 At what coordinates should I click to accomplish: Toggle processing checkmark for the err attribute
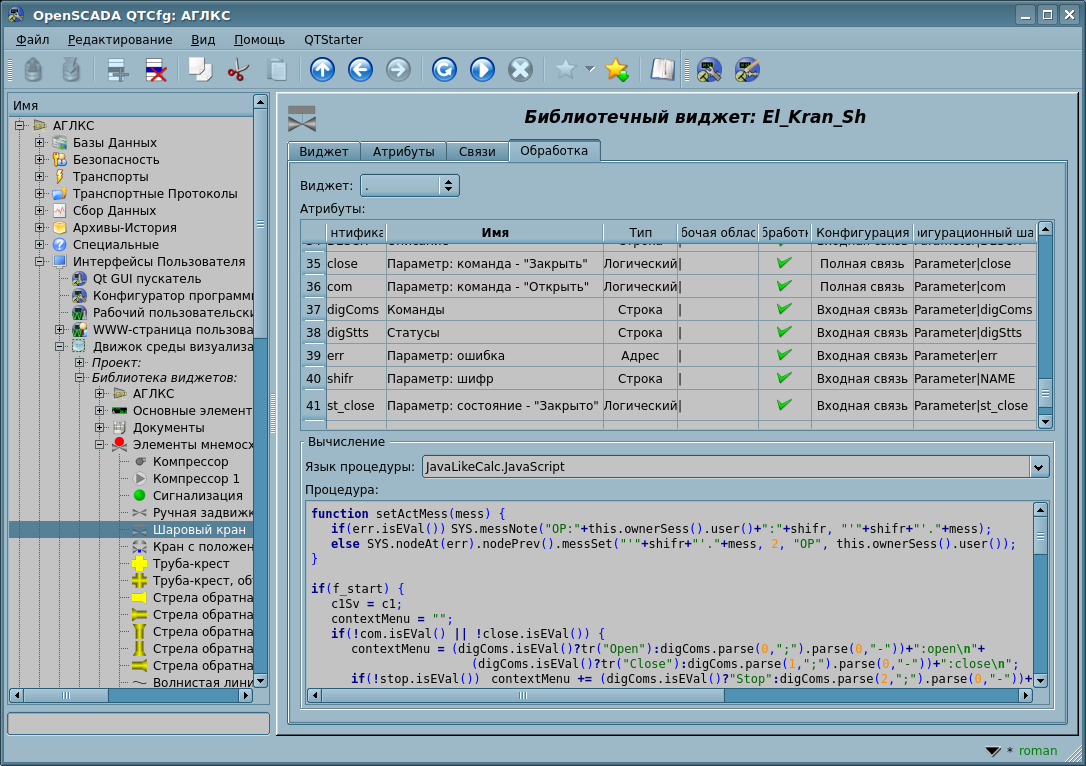click(x=784, y=355)
